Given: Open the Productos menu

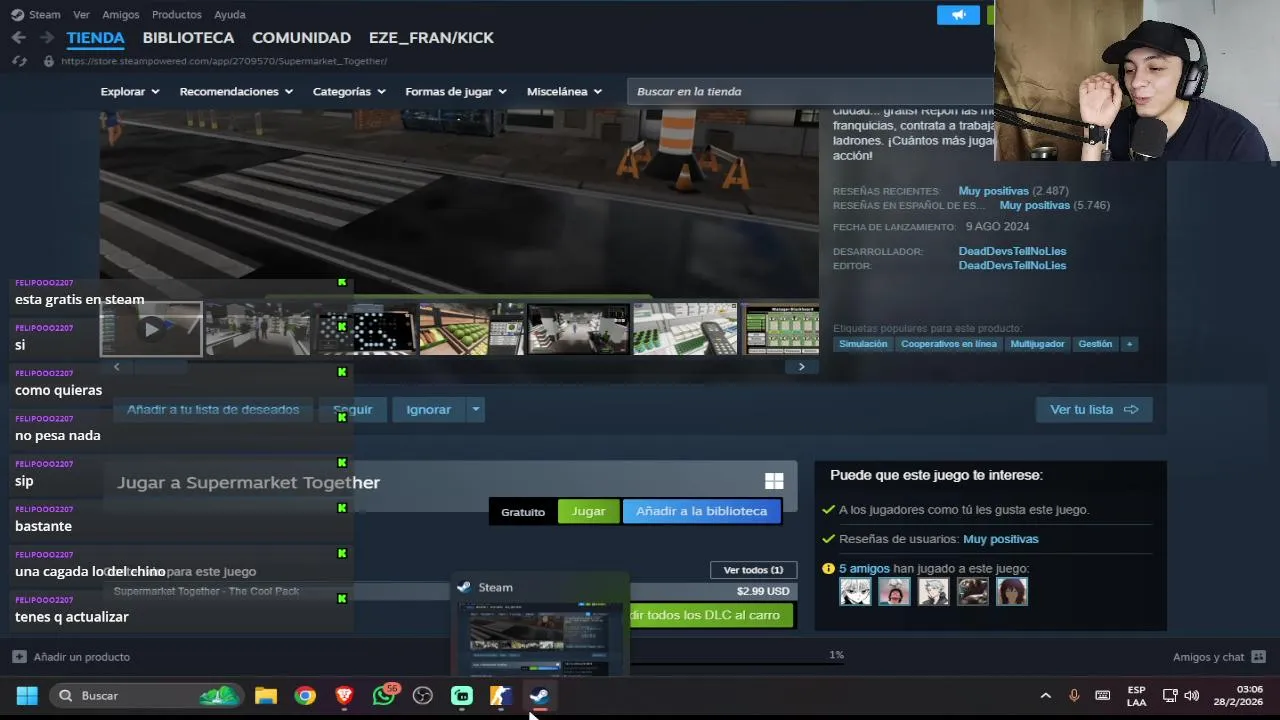Looking at the screenshot, I should (177, 15).
